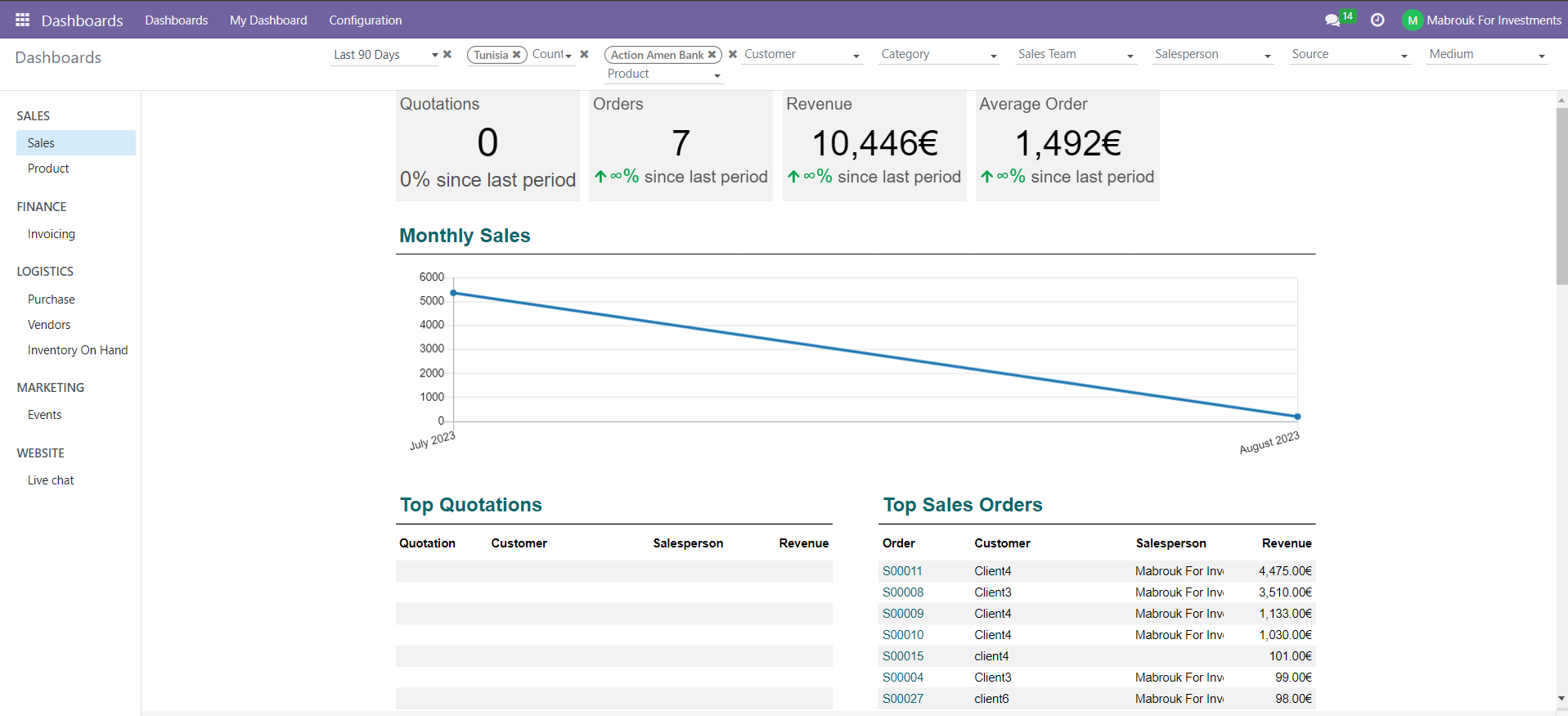1568x716 pixels.
Task: Click the Mabrouk For Investments user name
Action: (x=1494, y=20)
